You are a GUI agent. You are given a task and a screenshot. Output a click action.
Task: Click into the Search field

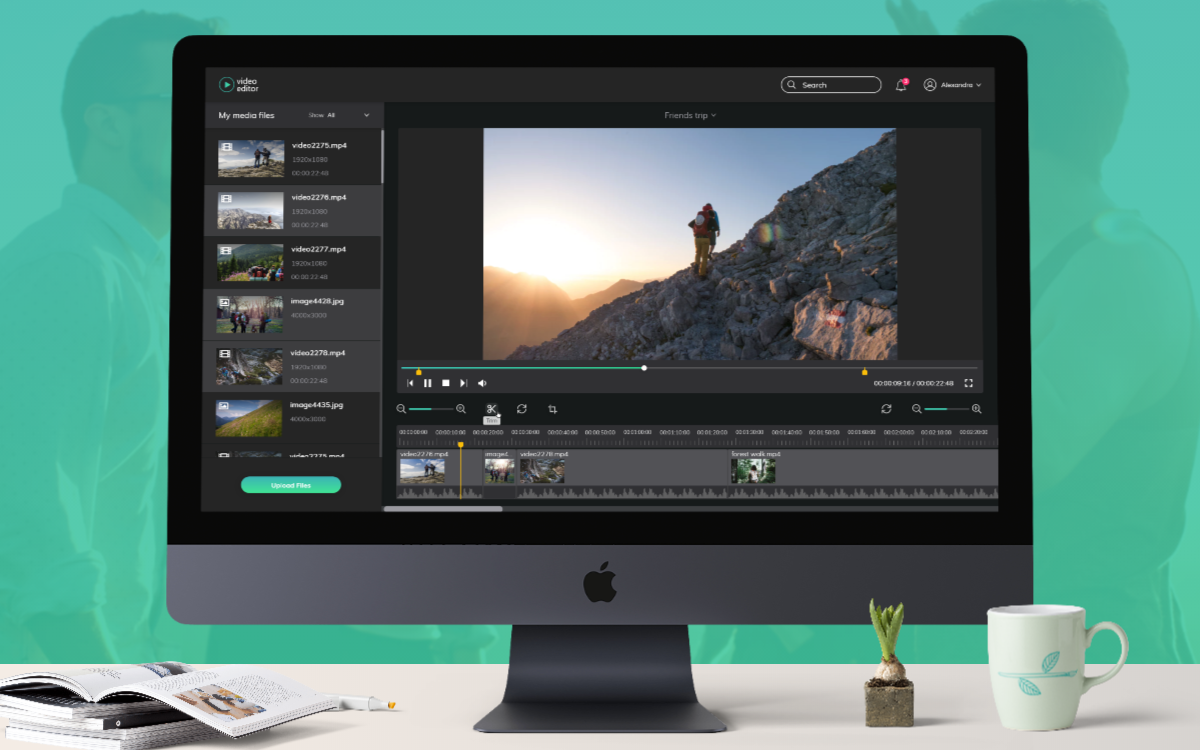tap(831, 85)
